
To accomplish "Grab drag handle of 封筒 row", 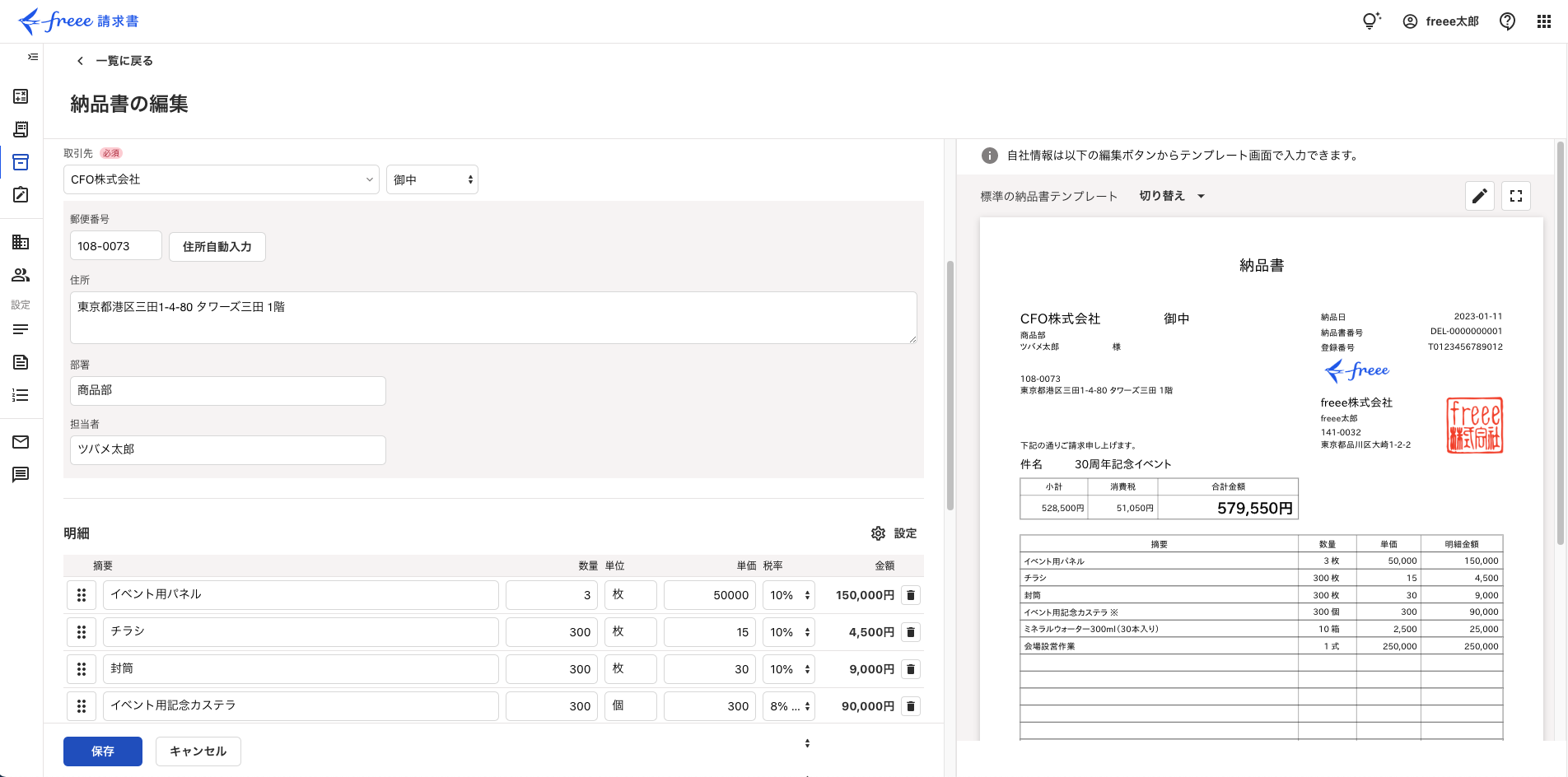I will point(82,669).
